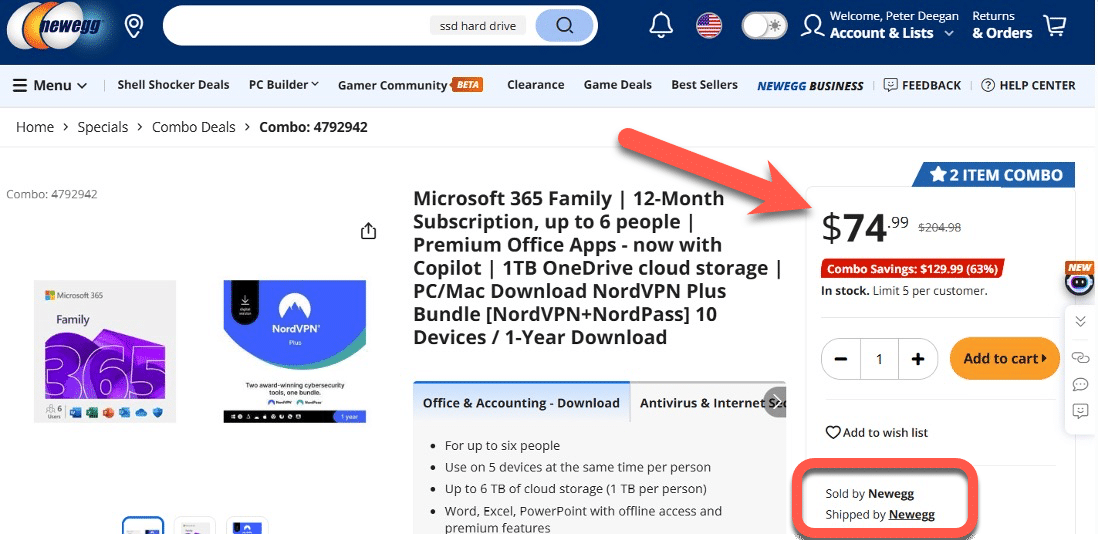
Task: Click the 2 Item Combo badge
Action: (x=994, y=175)
